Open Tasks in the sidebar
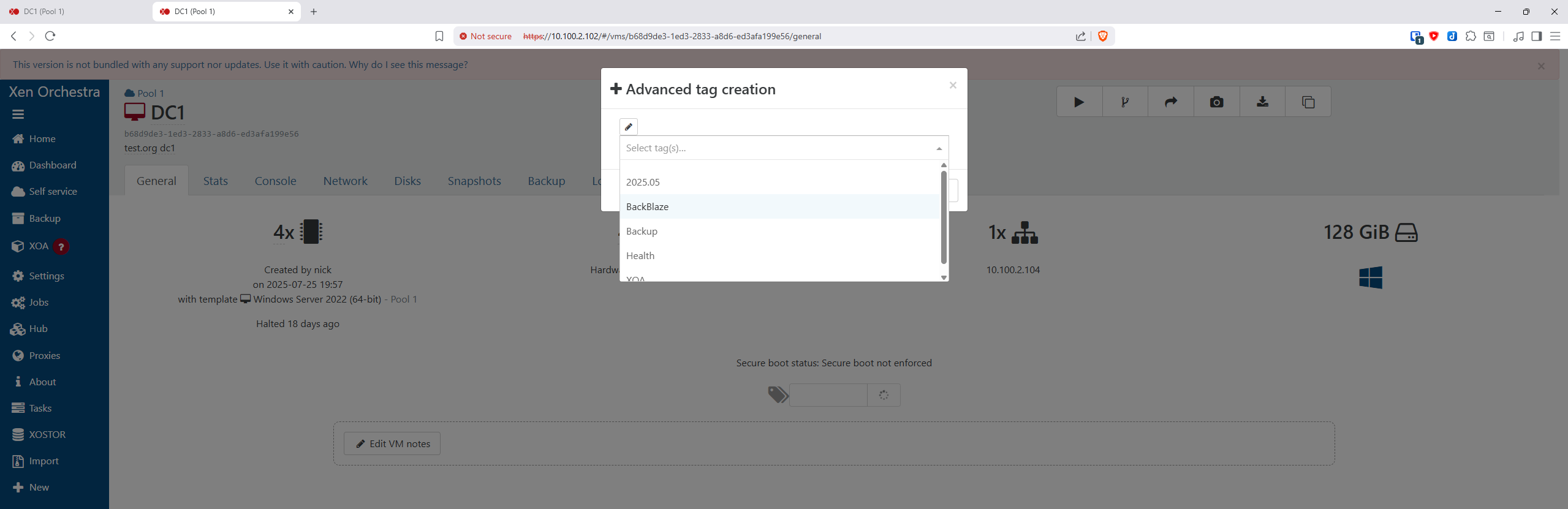The height and width of the screenshot is (509, 1568). 31,409
